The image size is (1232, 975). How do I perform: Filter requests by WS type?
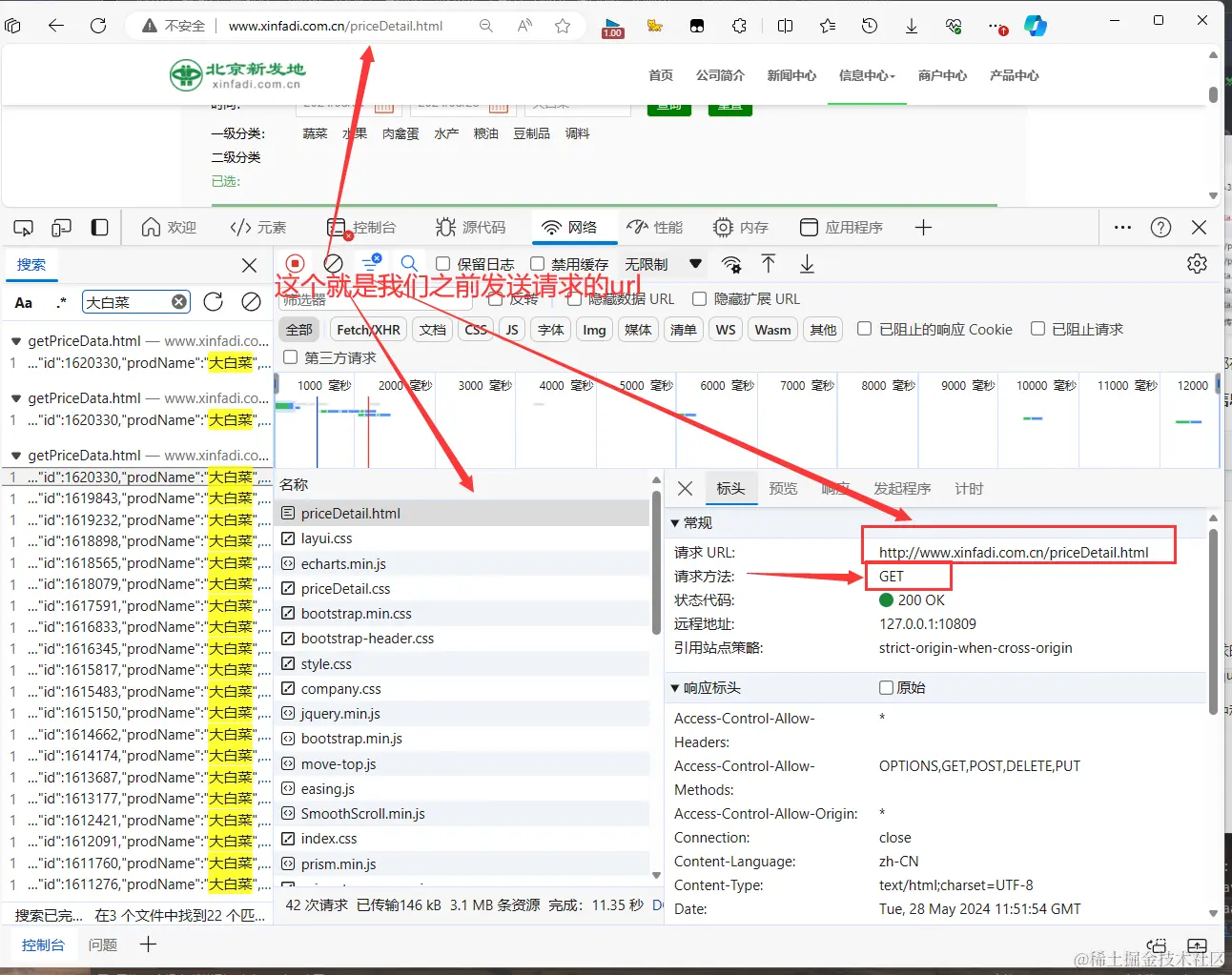(x=726, y=330)
